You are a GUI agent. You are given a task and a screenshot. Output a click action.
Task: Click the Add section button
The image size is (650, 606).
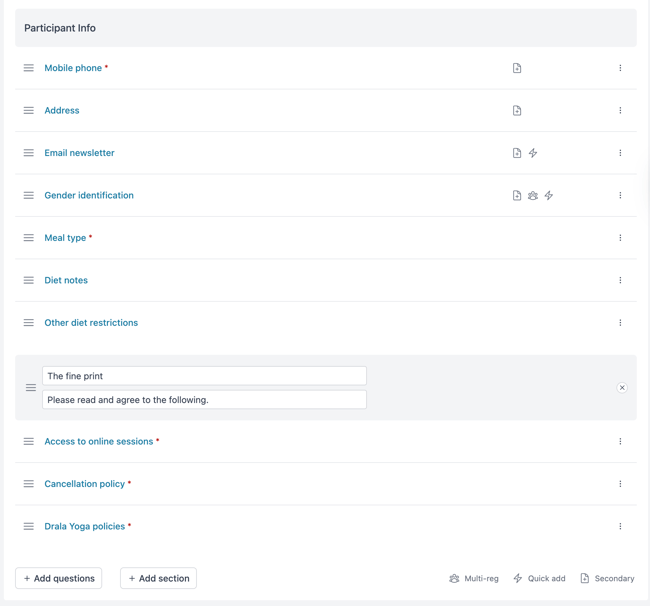pos(158,578)
